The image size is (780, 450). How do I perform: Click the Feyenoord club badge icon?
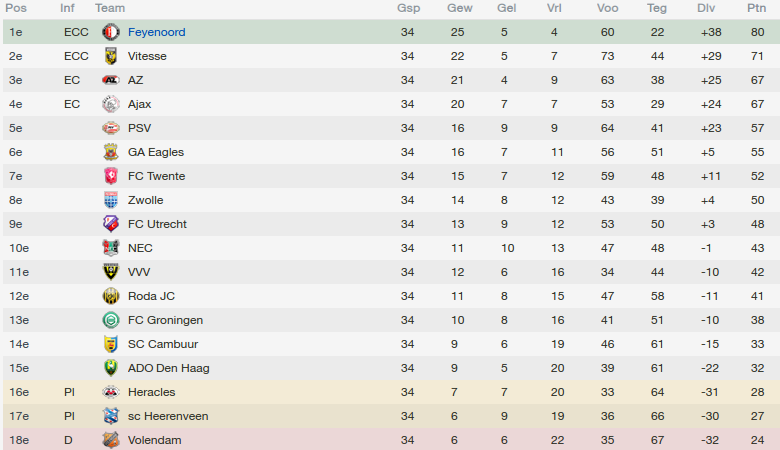[110, 32]
